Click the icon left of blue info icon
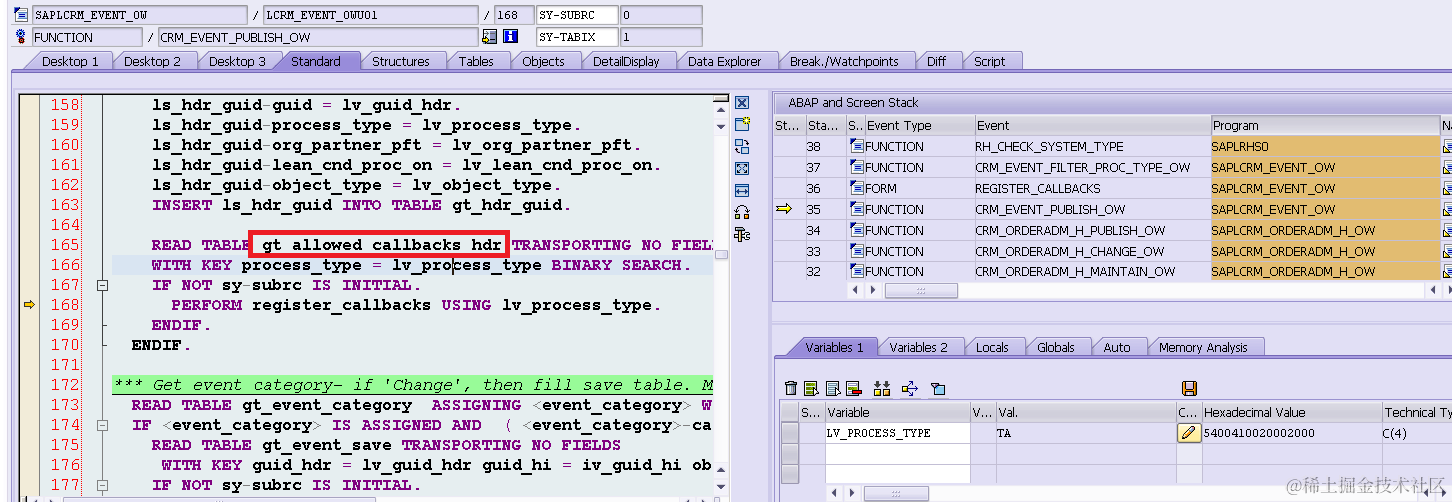The width and height of the screenshot is (1452, 502). 489,37
